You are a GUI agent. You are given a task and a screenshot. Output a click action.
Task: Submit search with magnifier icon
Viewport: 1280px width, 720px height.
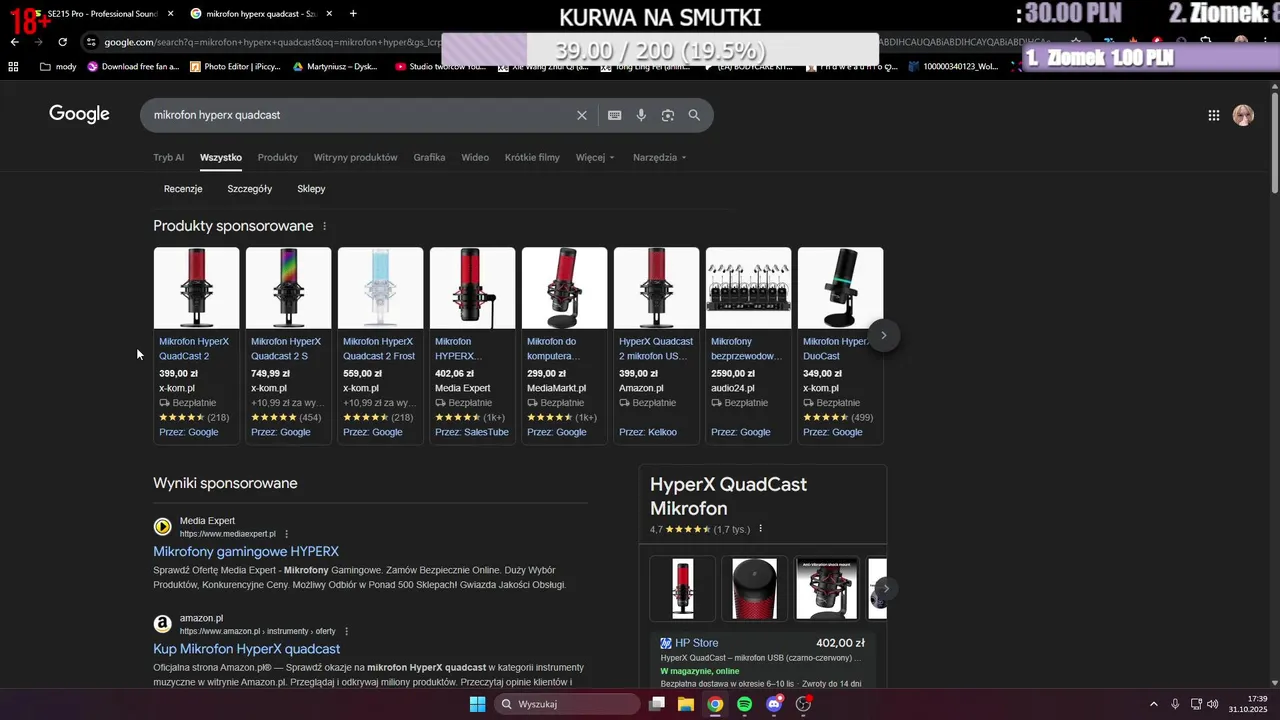pos(694,115)
